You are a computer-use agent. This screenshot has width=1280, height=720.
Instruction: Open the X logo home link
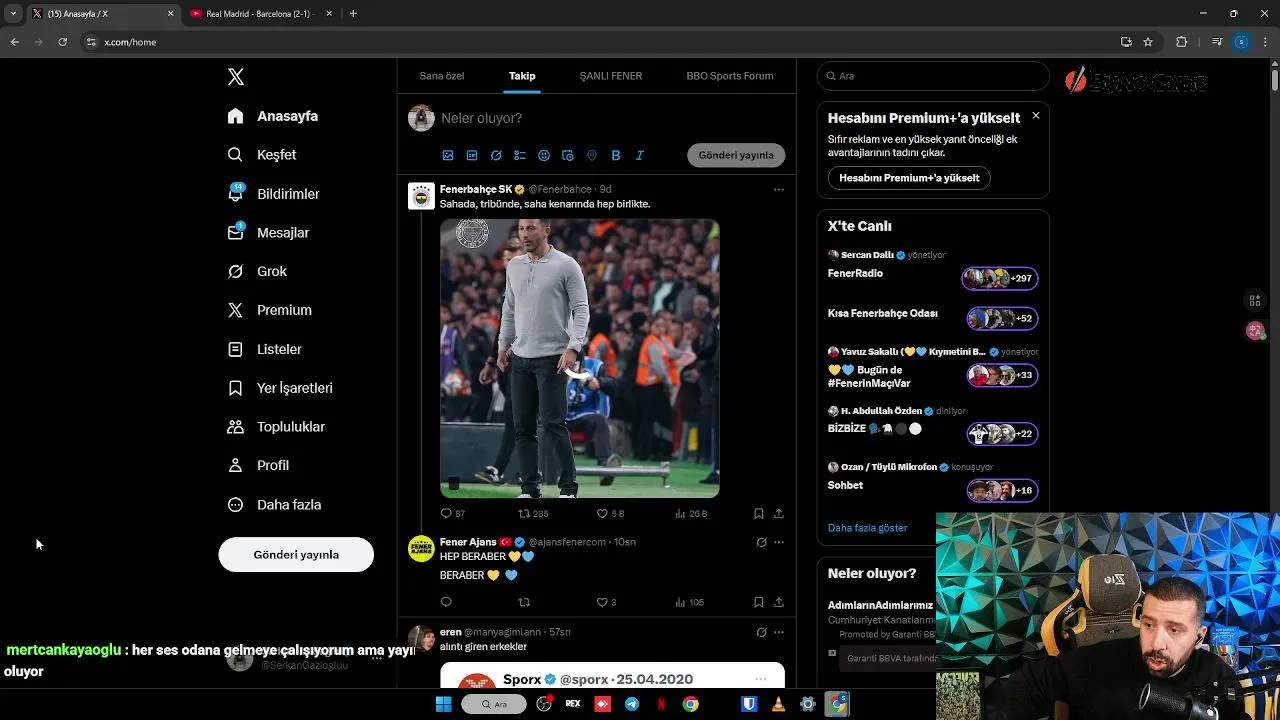[x=236, y=77]
